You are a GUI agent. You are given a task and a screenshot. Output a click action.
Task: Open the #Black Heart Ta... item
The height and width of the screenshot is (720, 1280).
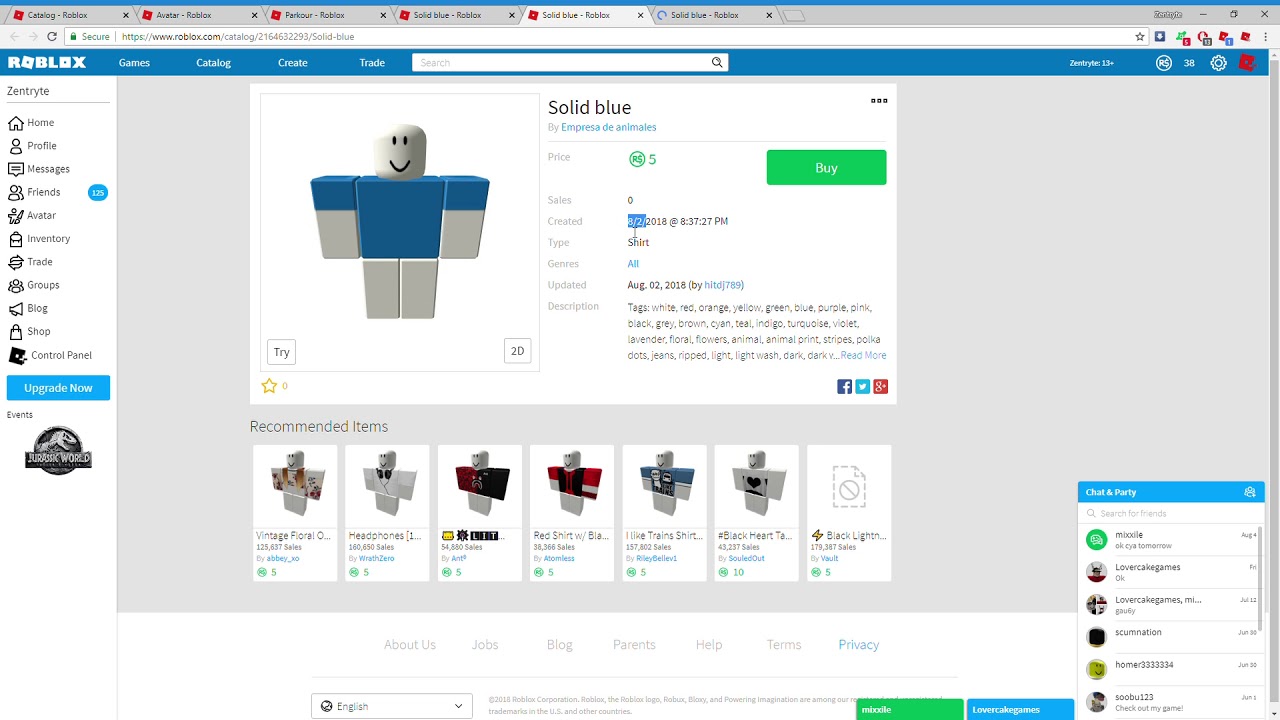[756, 512]
